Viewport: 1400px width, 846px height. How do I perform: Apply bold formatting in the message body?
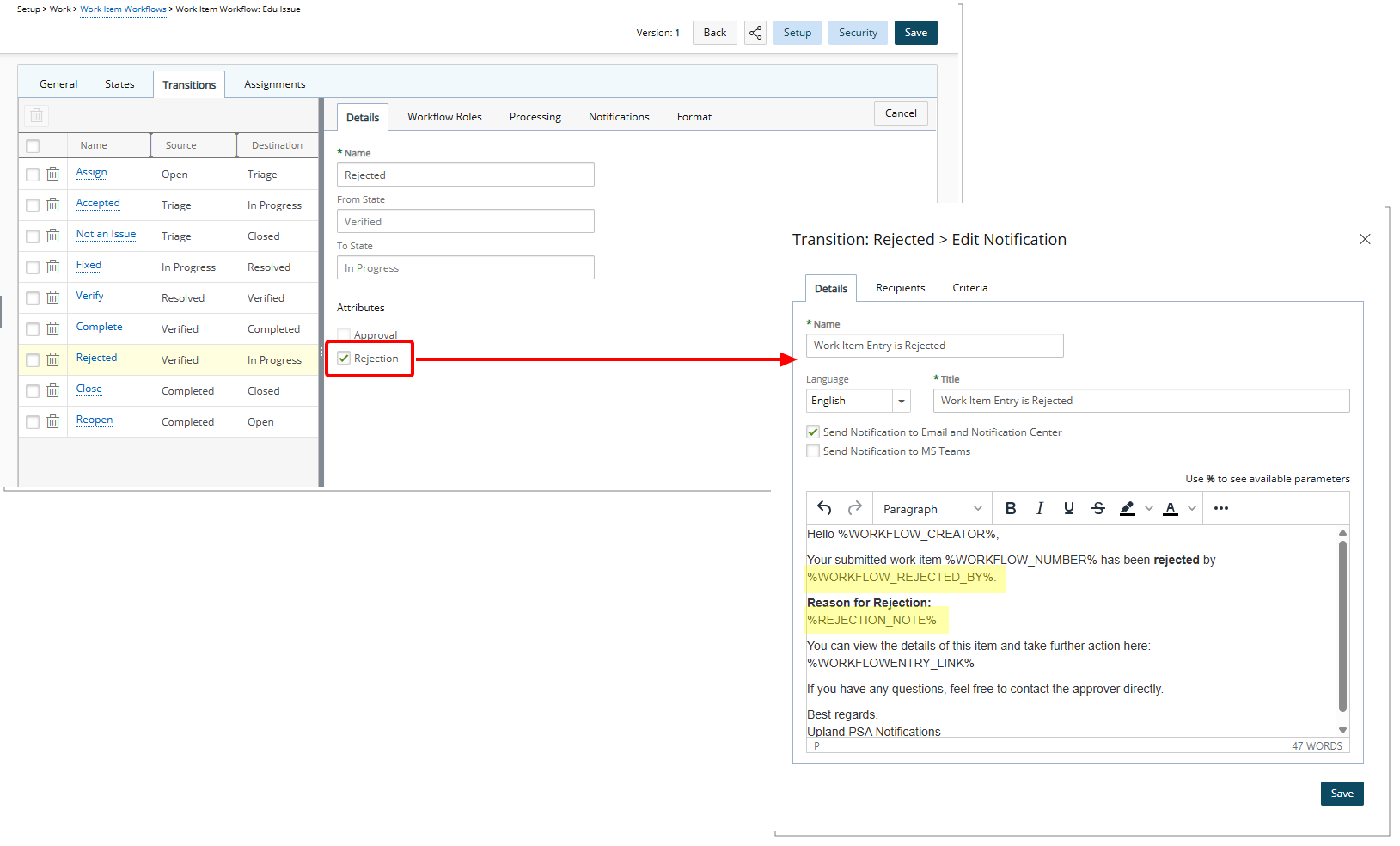tap(1011, 508)
